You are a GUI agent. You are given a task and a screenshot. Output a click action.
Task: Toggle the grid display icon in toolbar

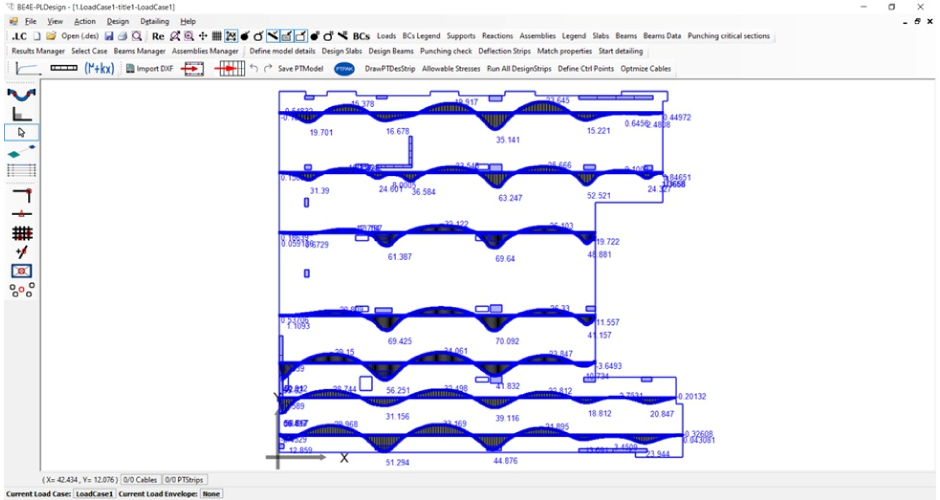217,36
